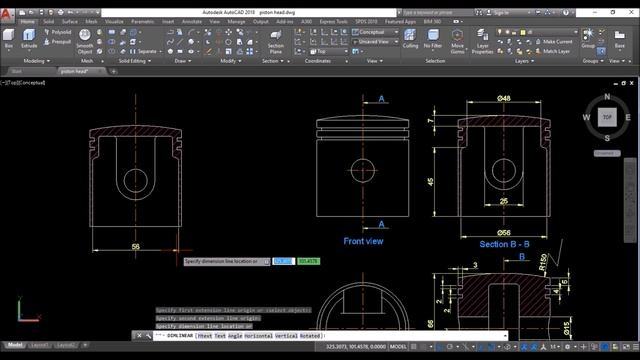The width and height of the screenshot is (640, 360).
Task: Click the Section Plane tool
Action: click(x=276, y=42)
